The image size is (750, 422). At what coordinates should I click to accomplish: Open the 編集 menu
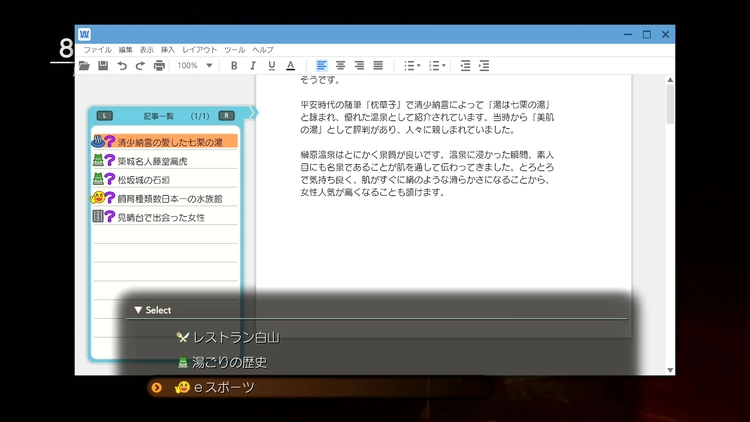[x=125, y=50]
